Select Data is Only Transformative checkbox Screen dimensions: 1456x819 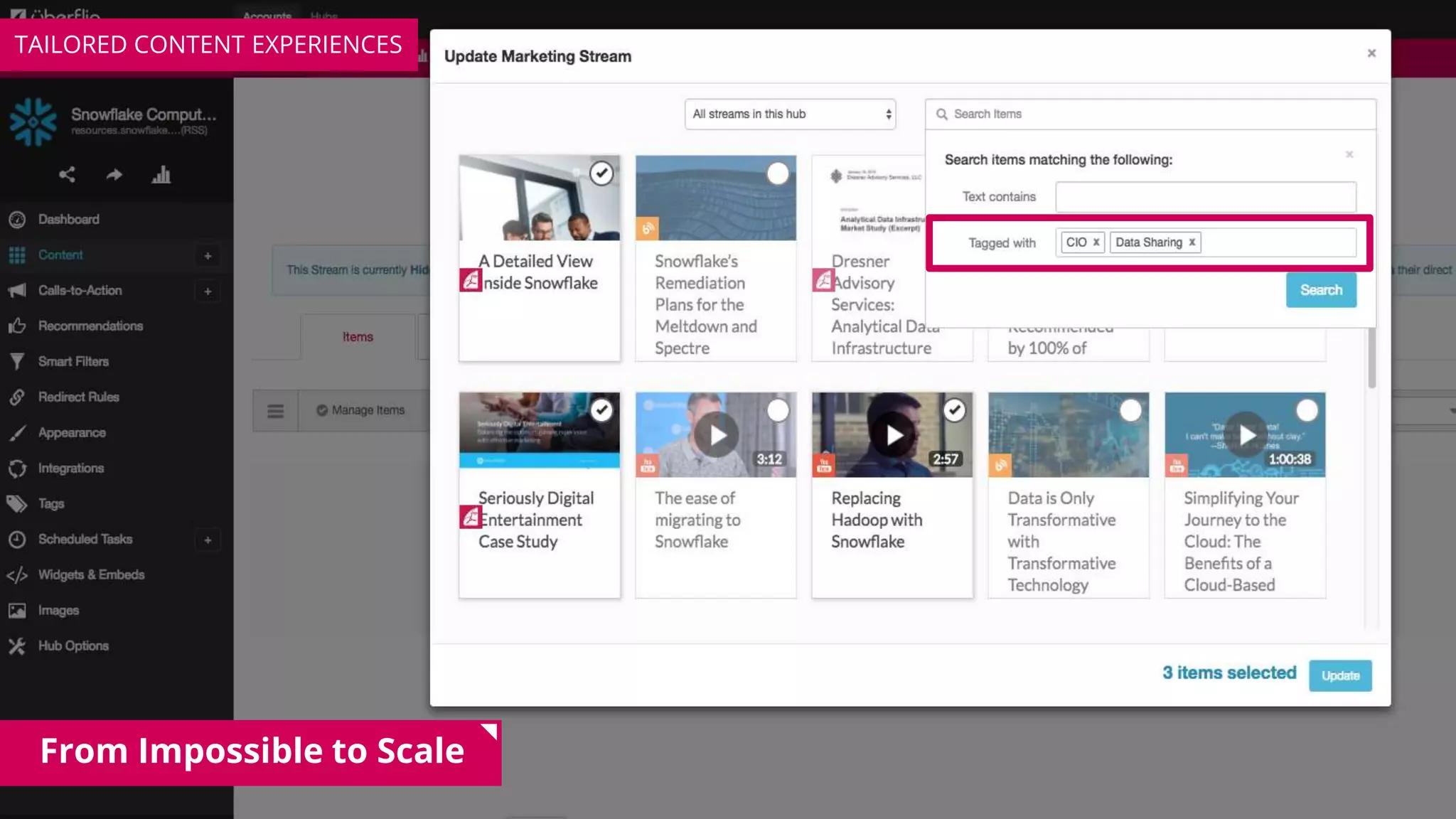pyautogui.click(x=1130, y=409)
